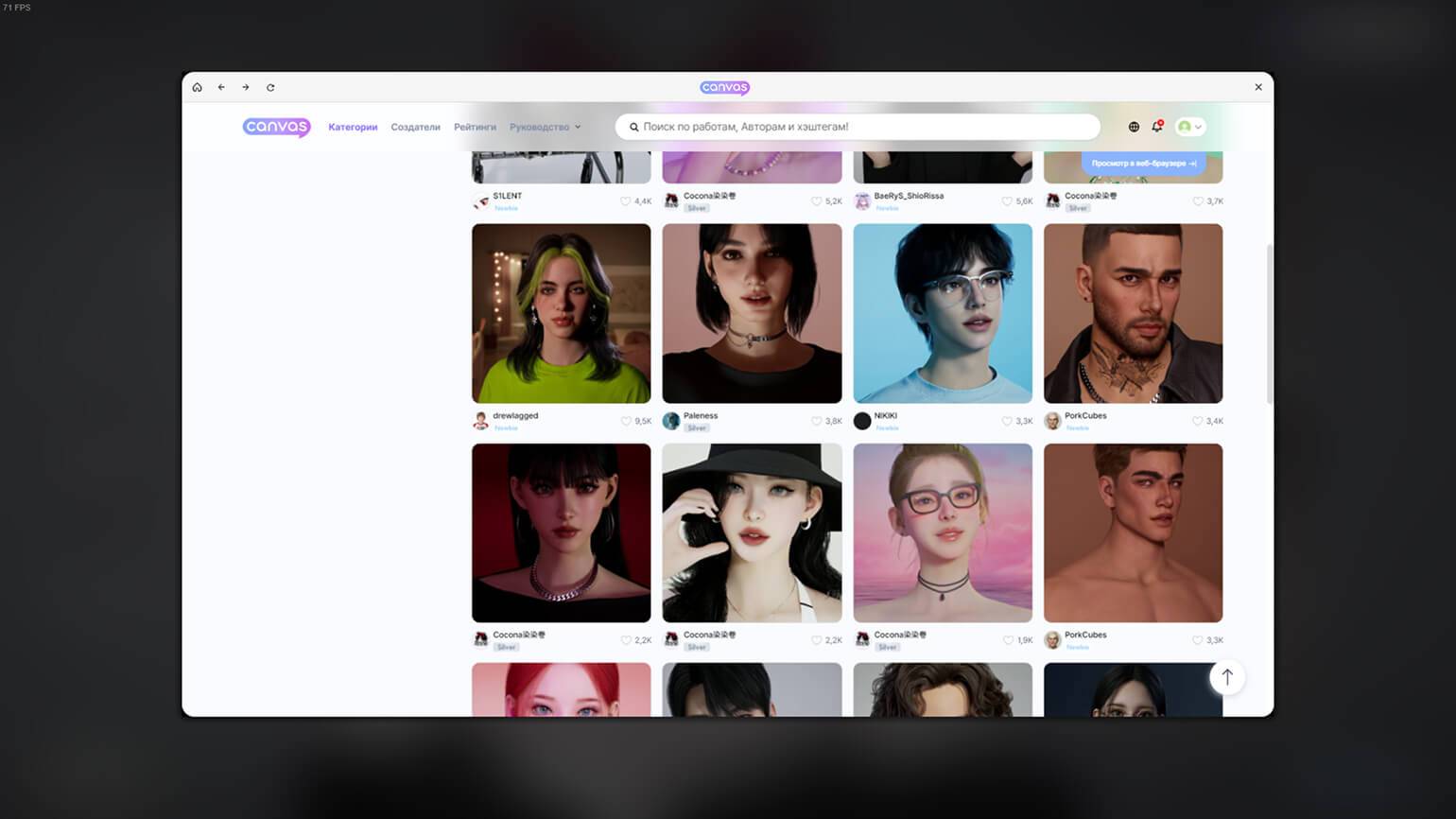1456x819 pixels.
Task: Reload the page with refresh icon
Action: coord(270,87)
